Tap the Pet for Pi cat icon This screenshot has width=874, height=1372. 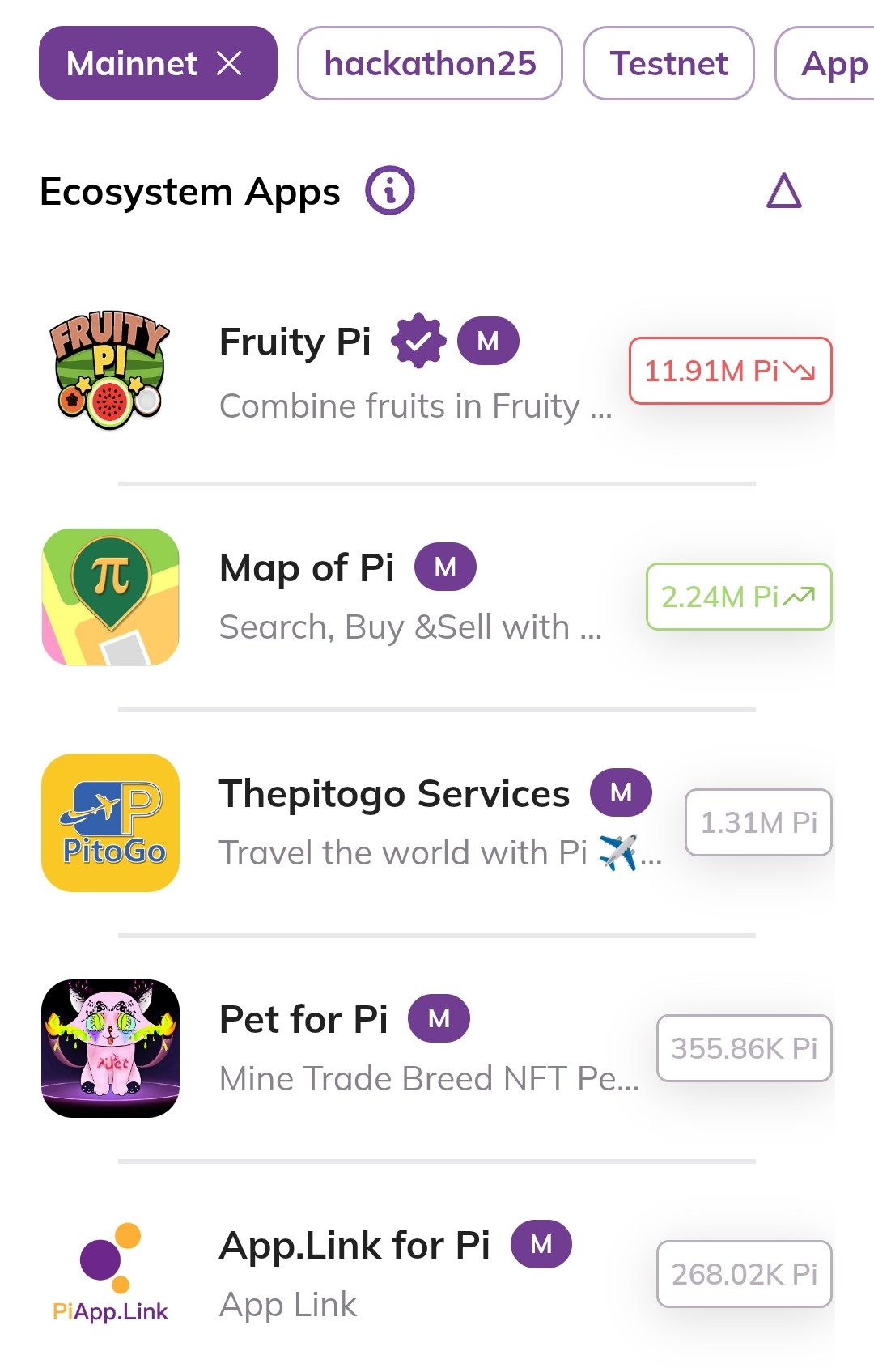[110, 1048]
